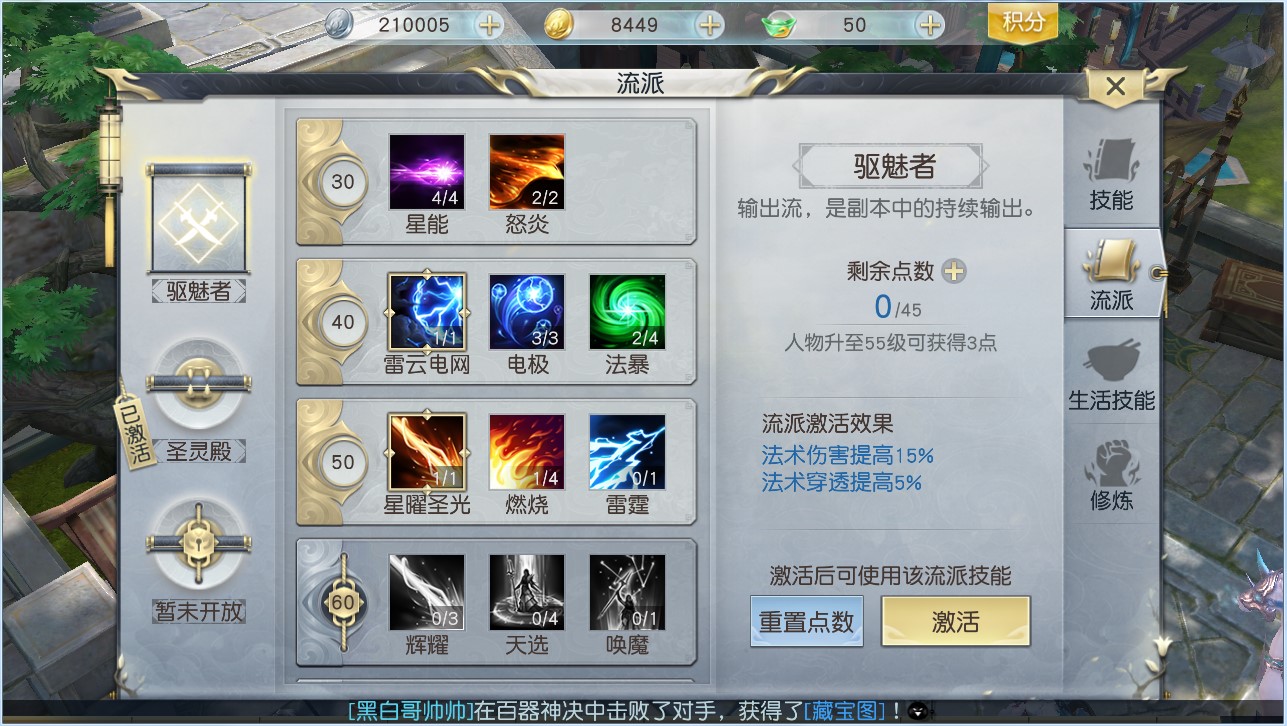Image resolution: width=1287 pixels, height=726 pixels.
Task: Select the 星能 skill icon
Action: [427, 172]
